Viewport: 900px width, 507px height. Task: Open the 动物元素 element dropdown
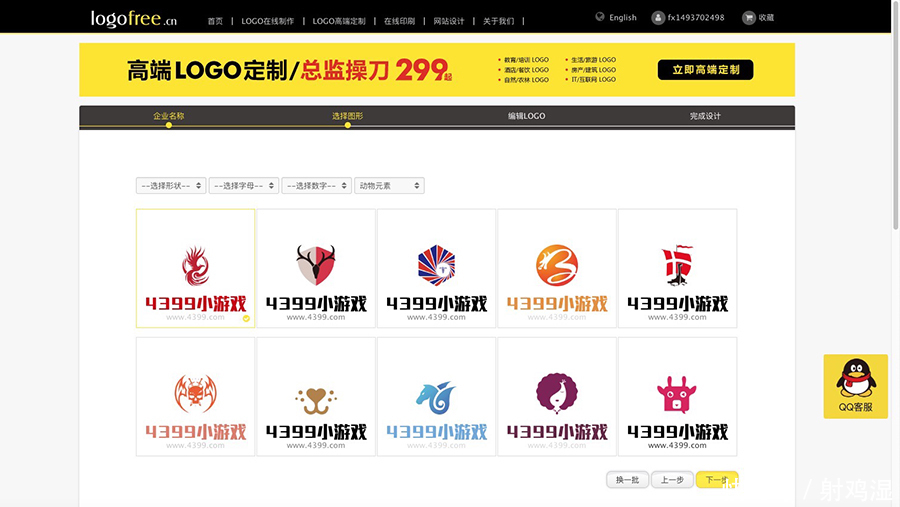pos(389,185)
